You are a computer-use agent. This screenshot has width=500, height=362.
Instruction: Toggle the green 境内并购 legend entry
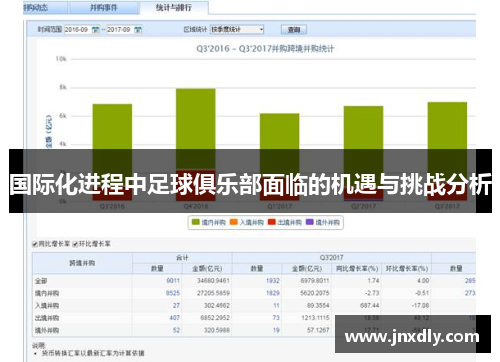[209, 222]
